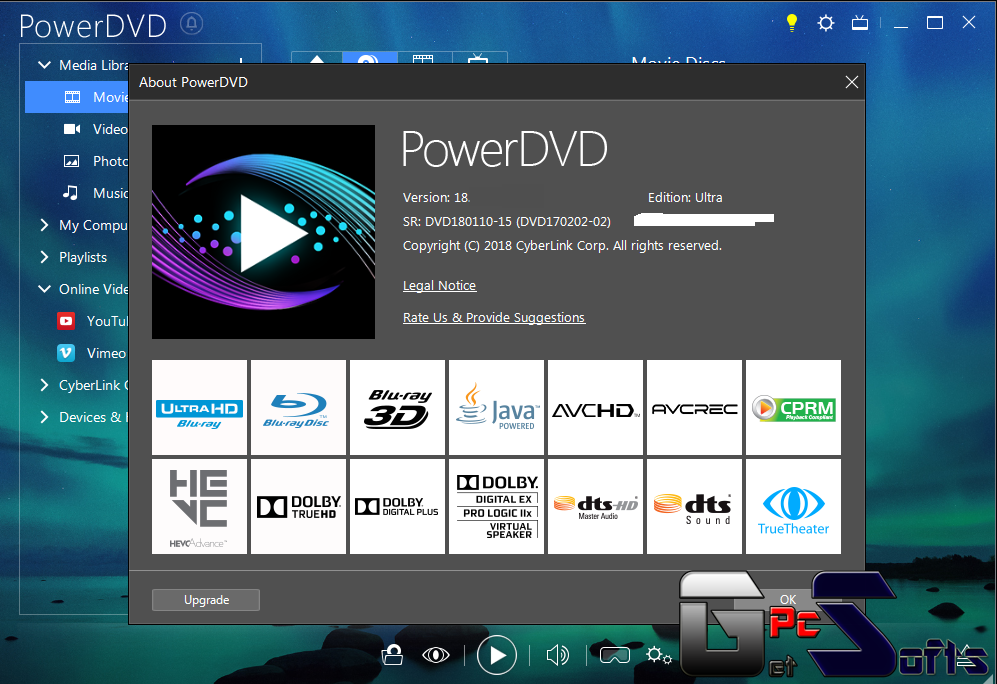The image size is (997, 684).
Task: Expand the My Computer node
Action: click(44, 225)
